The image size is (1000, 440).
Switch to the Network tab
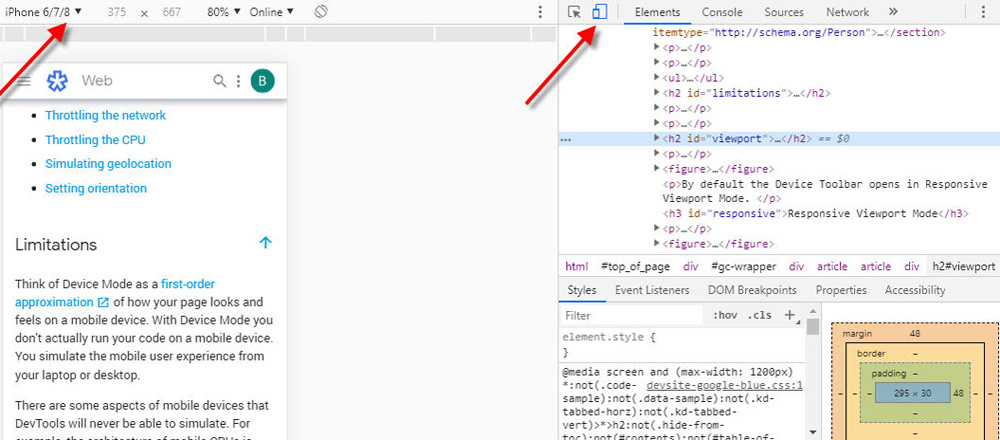click(847, 12)
